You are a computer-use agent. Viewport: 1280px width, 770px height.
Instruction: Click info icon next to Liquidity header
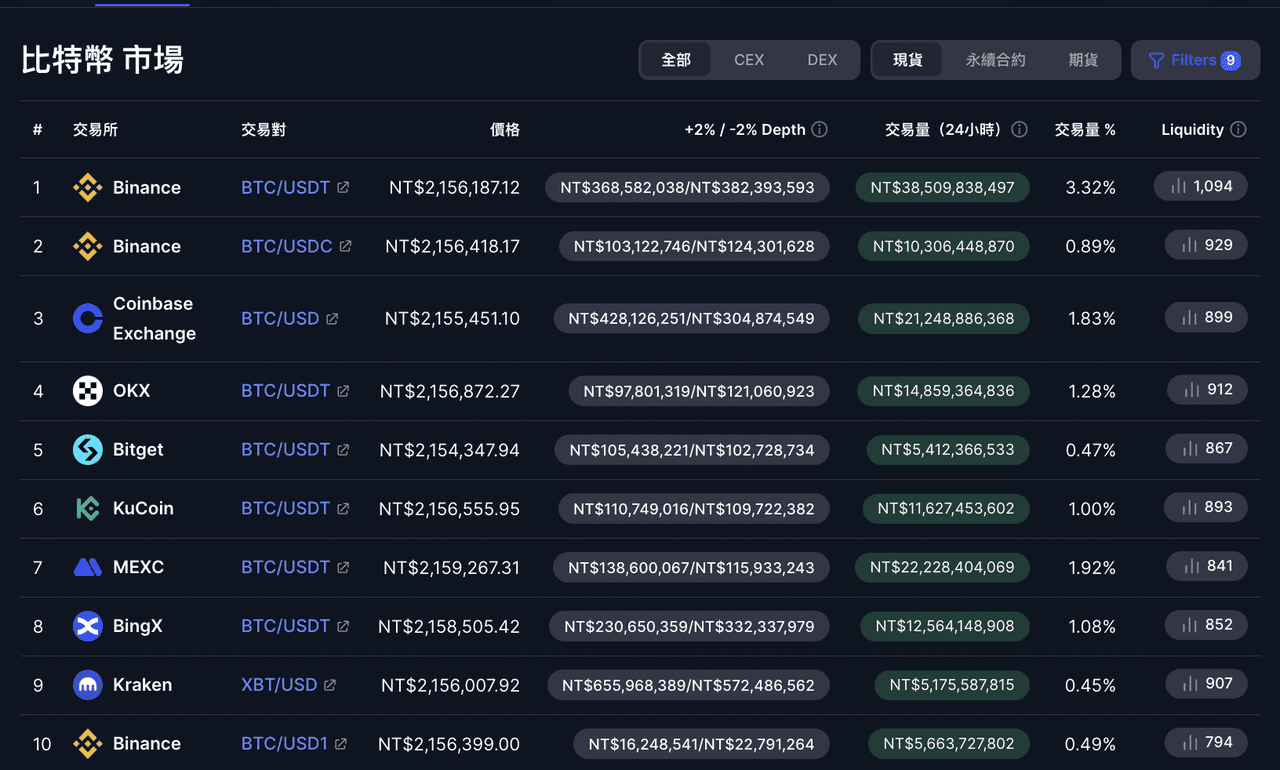pyautogui.click(x=1238, y=130)
